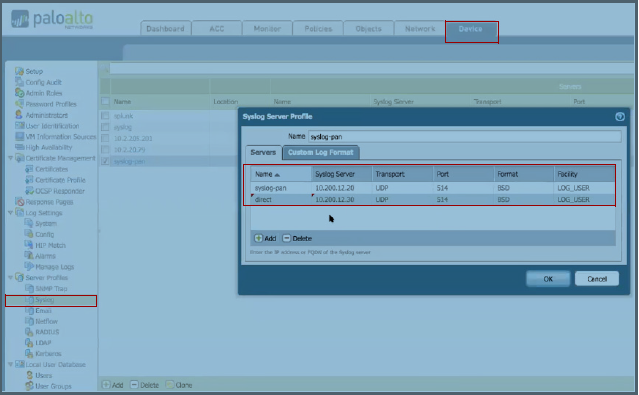639x395 pixels.
Task: Click the User Groups icon
Action: click(29, 386)
